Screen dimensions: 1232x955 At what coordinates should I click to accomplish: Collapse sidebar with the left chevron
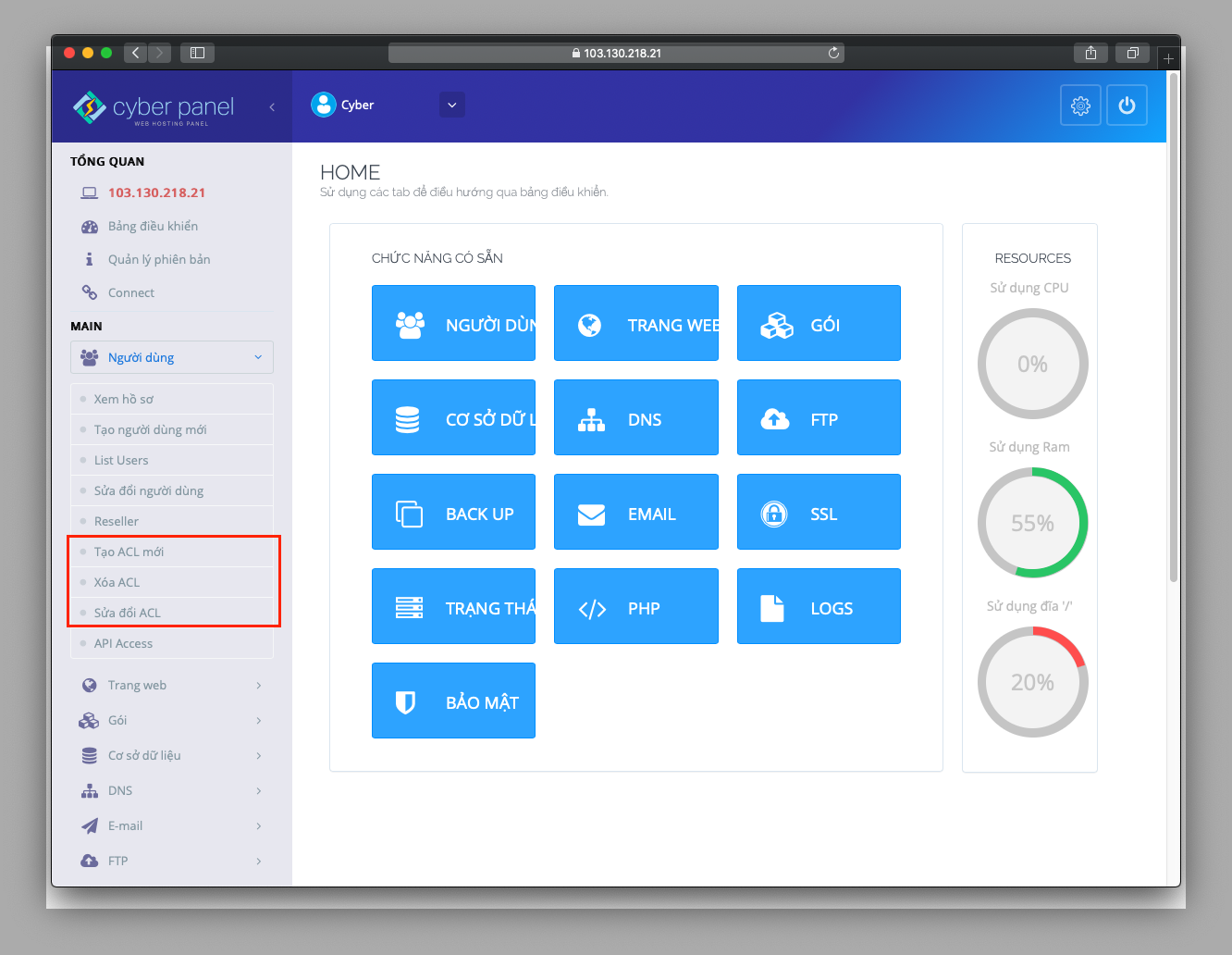pos(272,107)
